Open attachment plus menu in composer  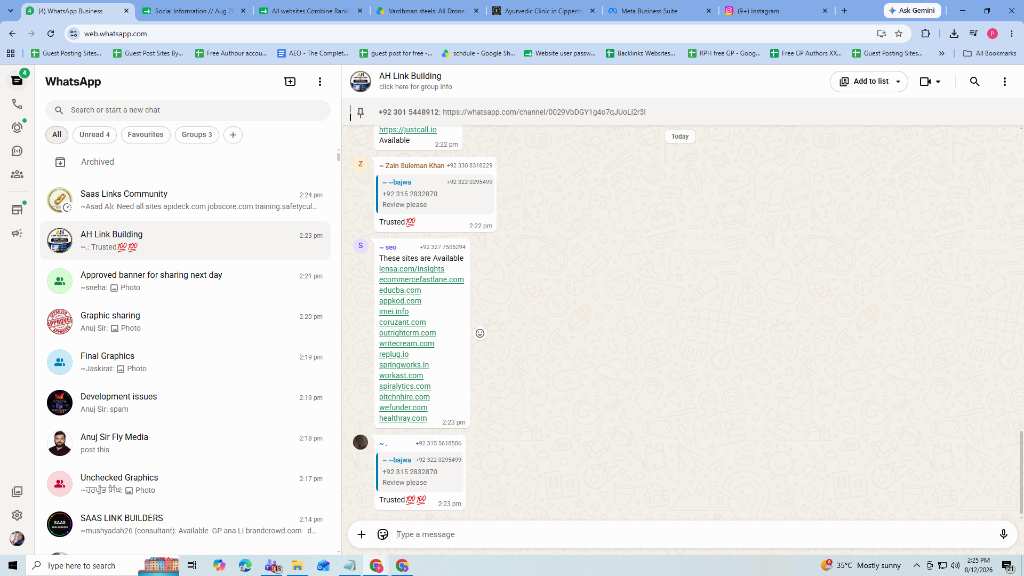coord(361,534)
